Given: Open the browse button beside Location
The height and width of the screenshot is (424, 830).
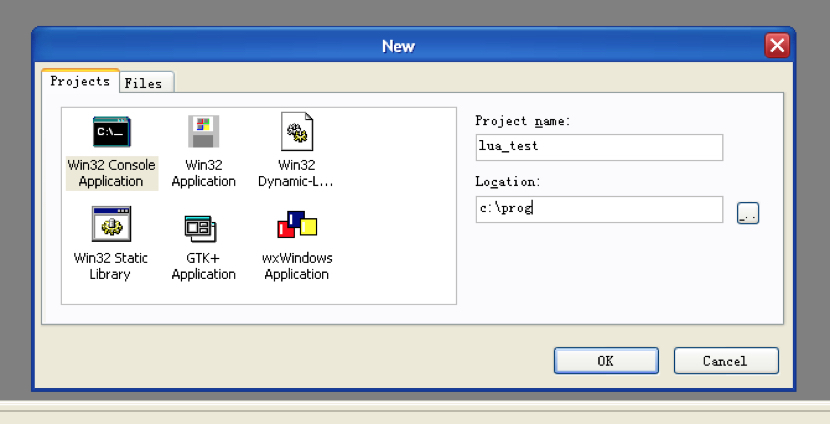Looking at the screenshot, I should tap(747, 213).
